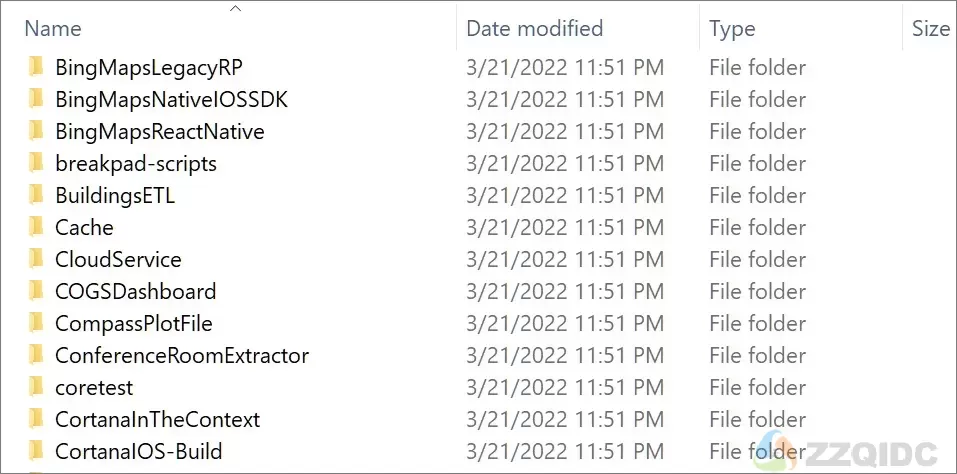Select the CortanaInTheContext folder name
This screenshot has height=474, width=957.
[x=157, y=420]
